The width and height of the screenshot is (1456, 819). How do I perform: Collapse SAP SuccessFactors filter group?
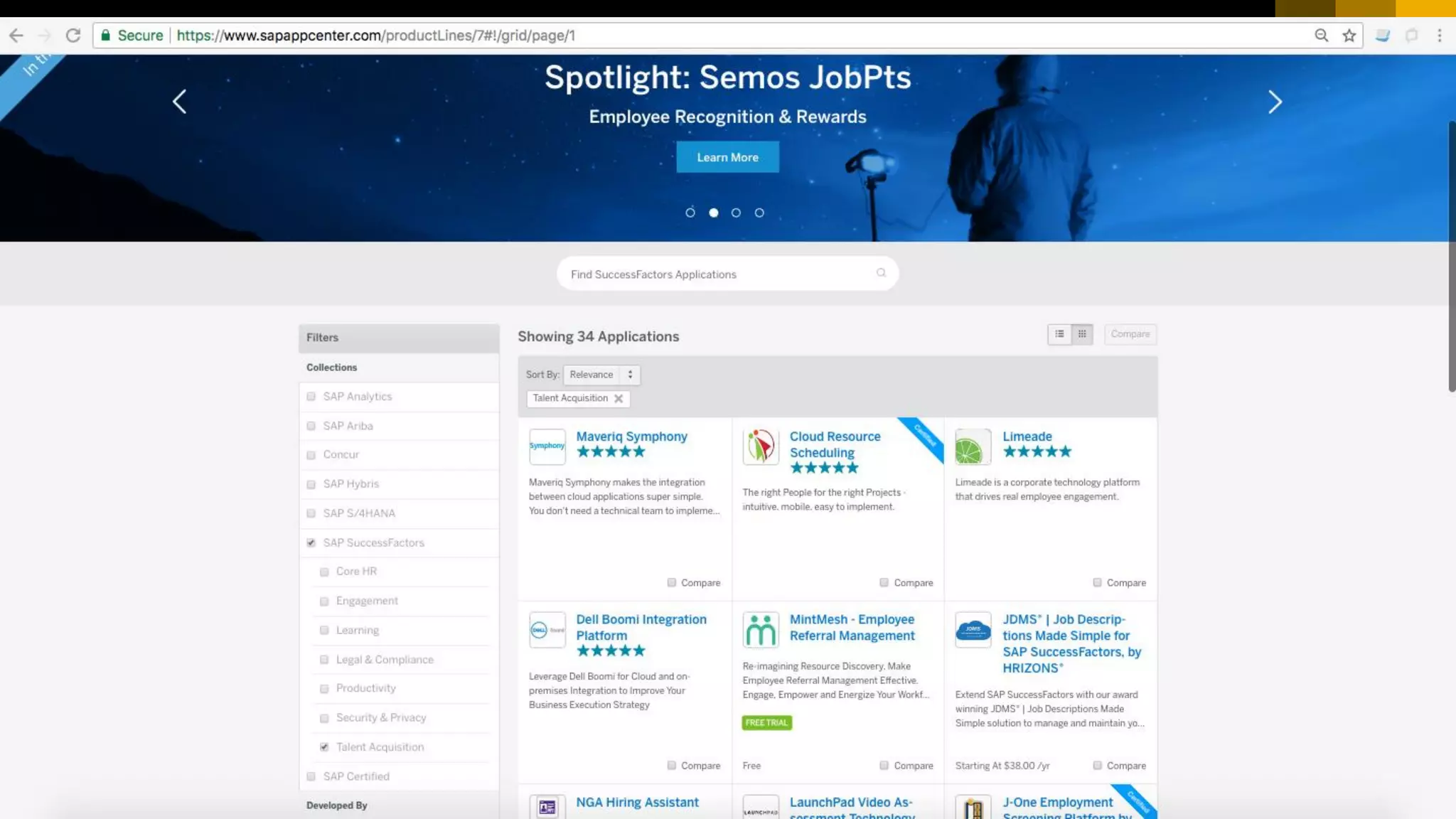pos(311,543)
